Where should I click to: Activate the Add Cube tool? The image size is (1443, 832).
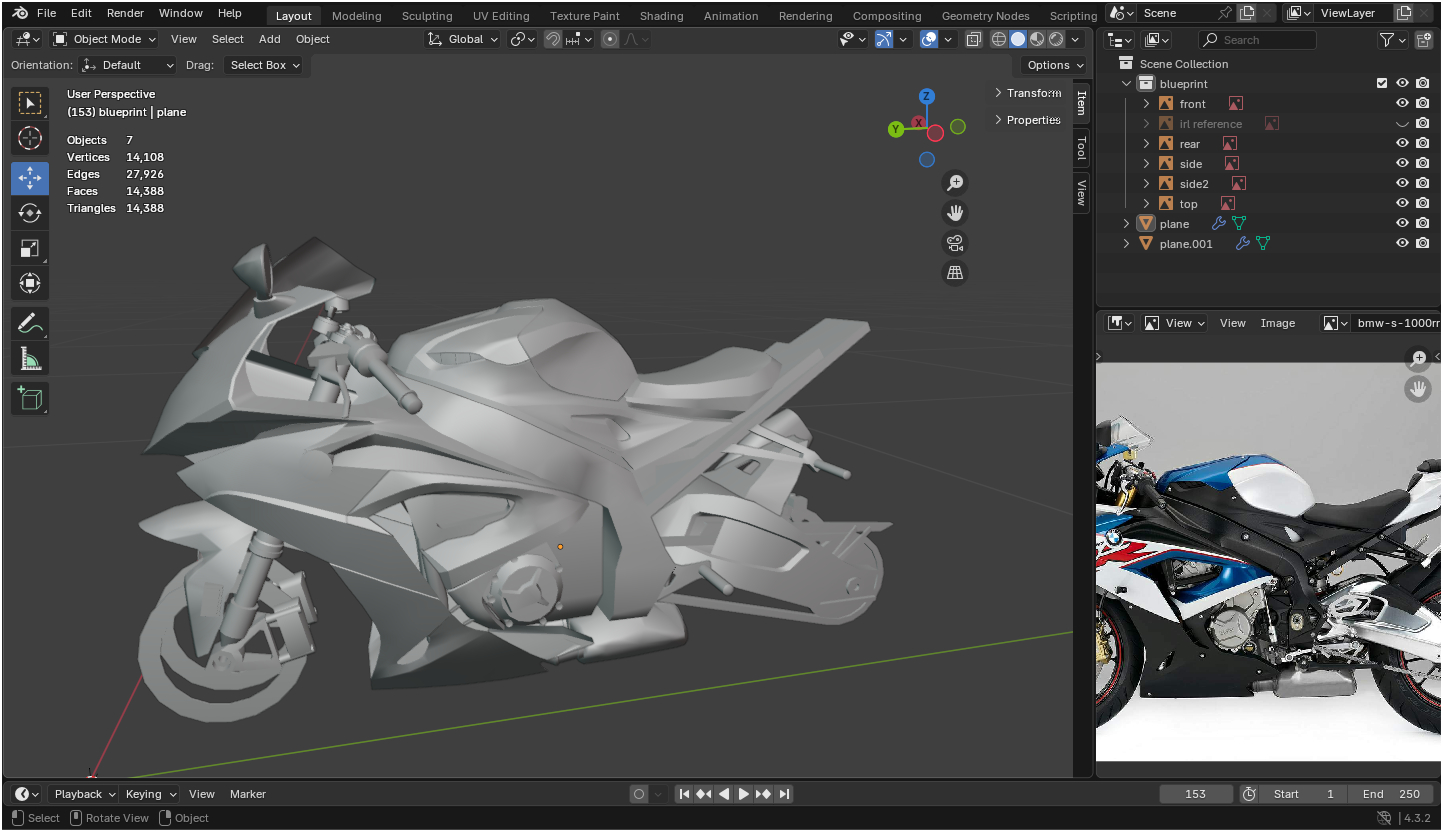[30, 398]
